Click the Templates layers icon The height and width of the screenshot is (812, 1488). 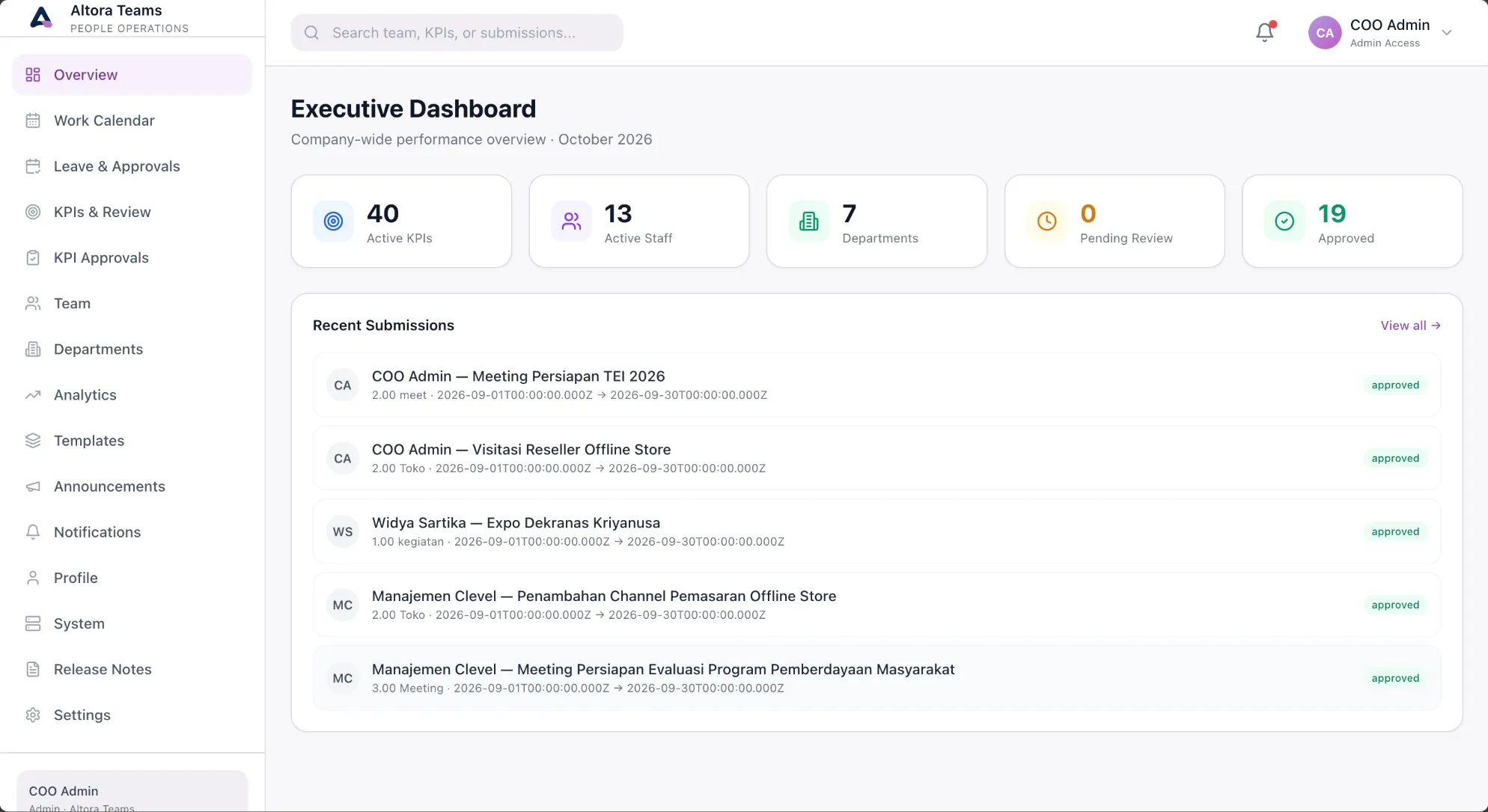pos(33,440)
